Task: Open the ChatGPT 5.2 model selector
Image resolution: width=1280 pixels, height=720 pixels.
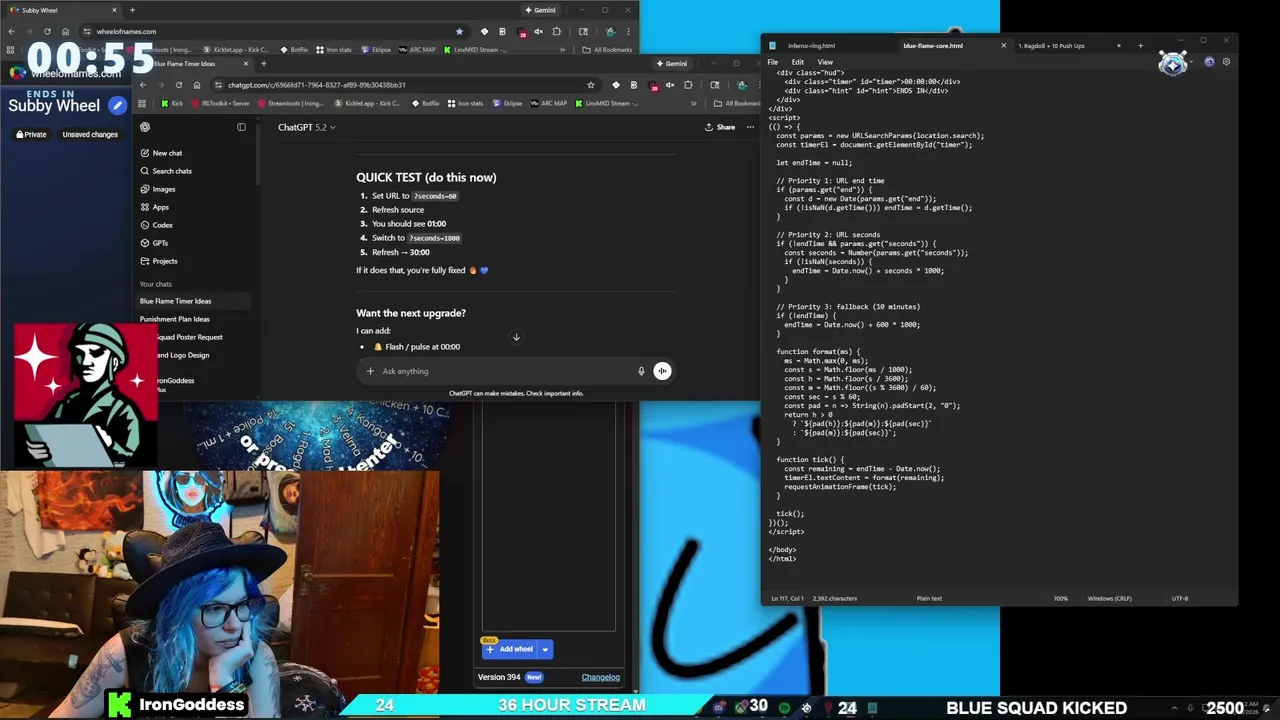Action: coord(306,127)
